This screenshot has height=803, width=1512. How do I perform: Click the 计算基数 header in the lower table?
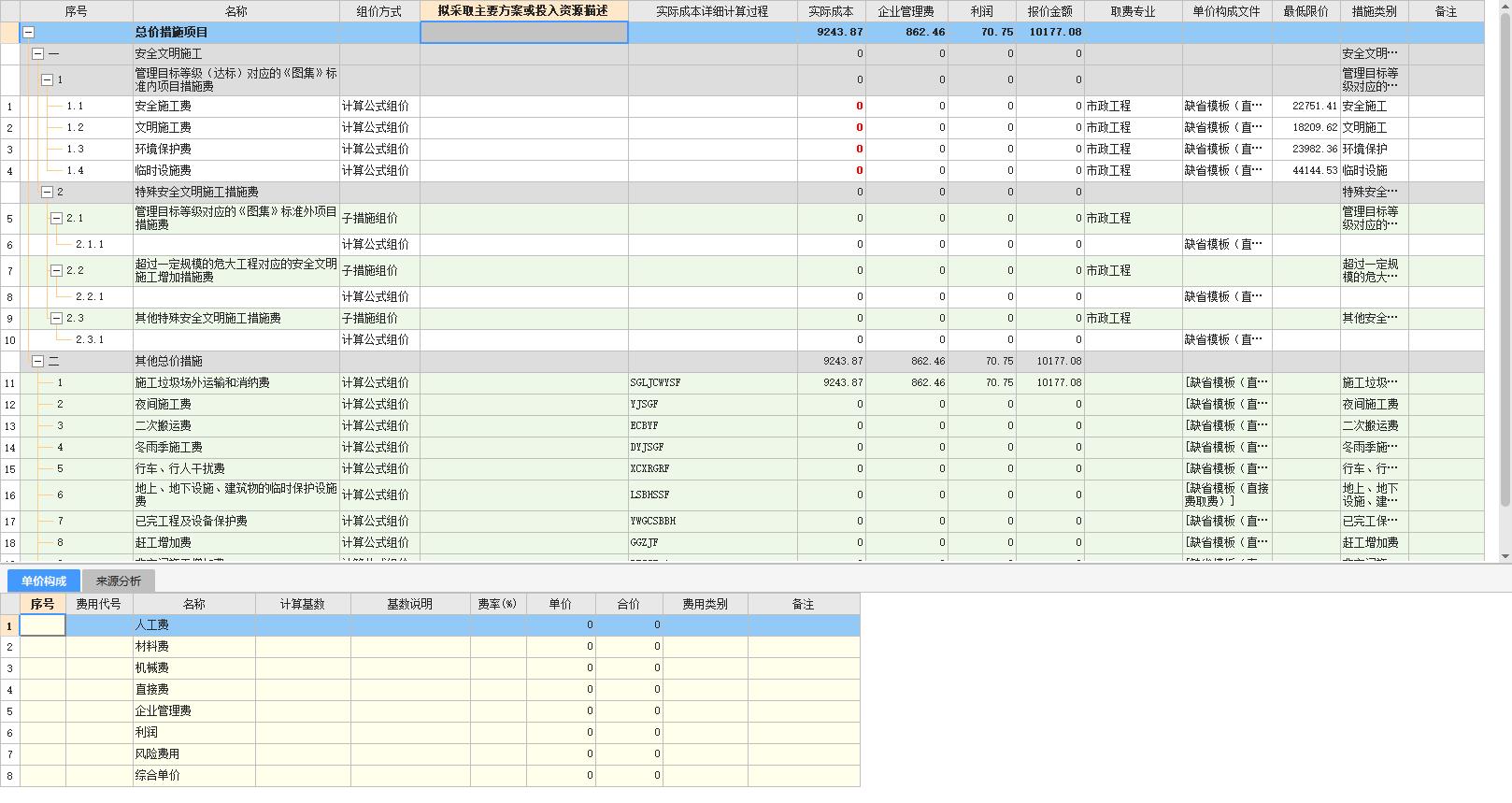point(303,605)
